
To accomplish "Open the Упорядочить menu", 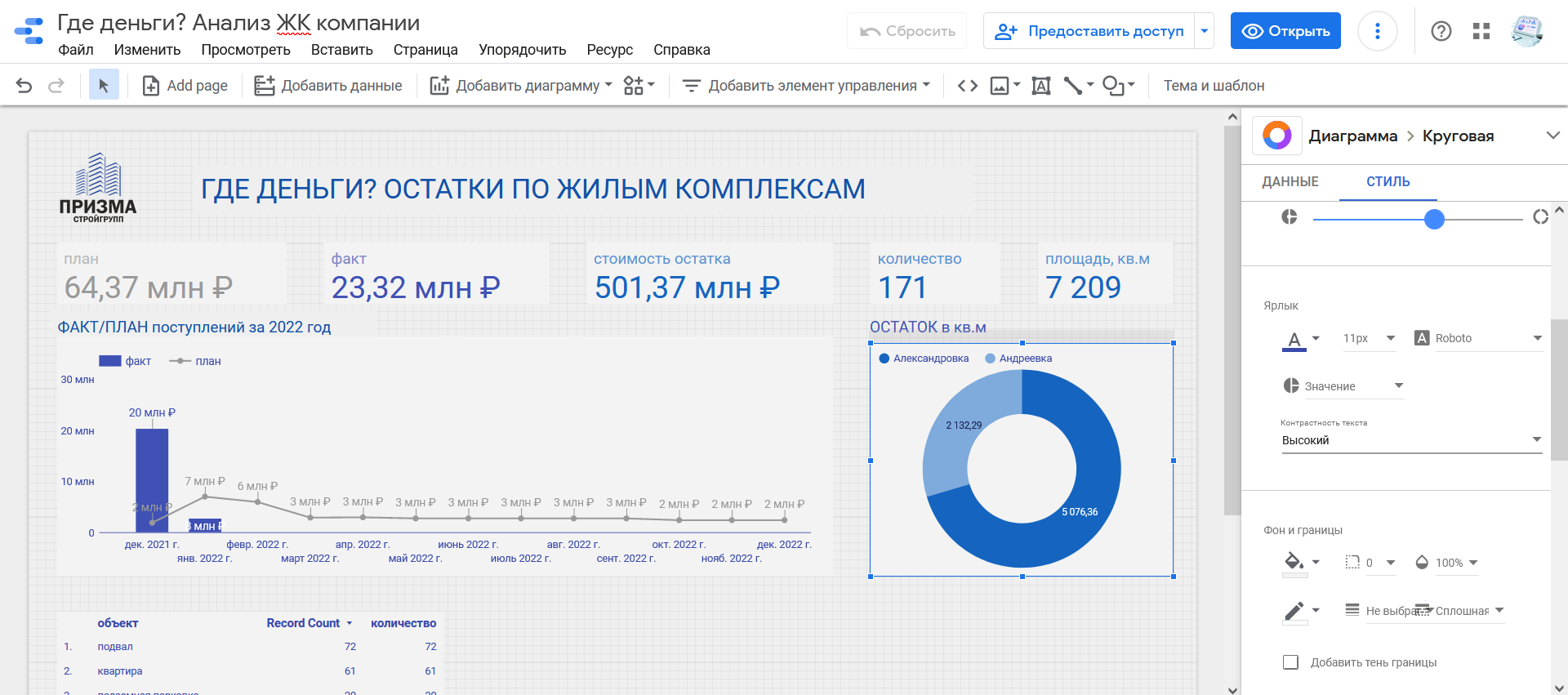I will pos(523,50).
